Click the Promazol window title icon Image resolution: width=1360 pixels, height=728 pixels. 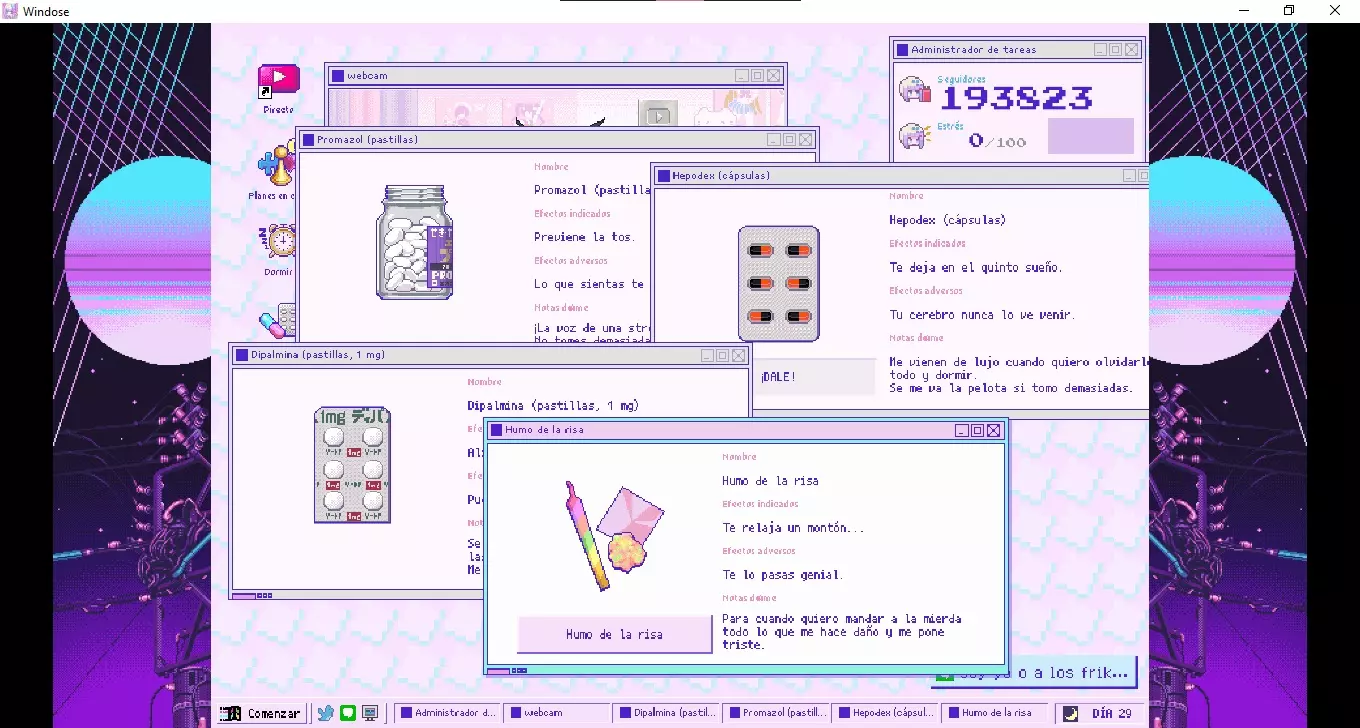point(308,140)
